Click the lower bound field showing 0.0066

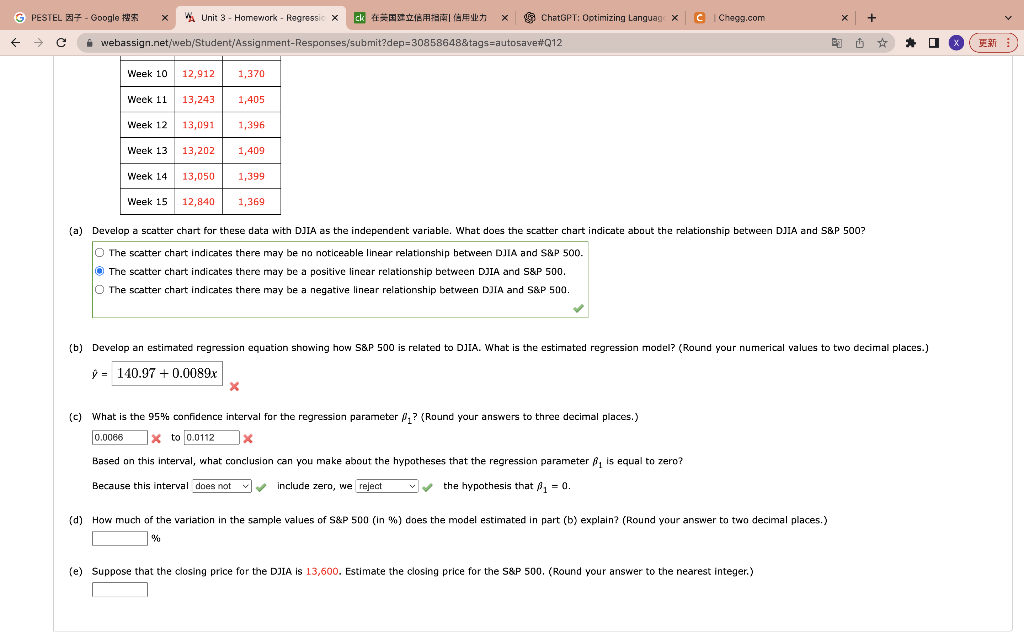coord(120,438)
